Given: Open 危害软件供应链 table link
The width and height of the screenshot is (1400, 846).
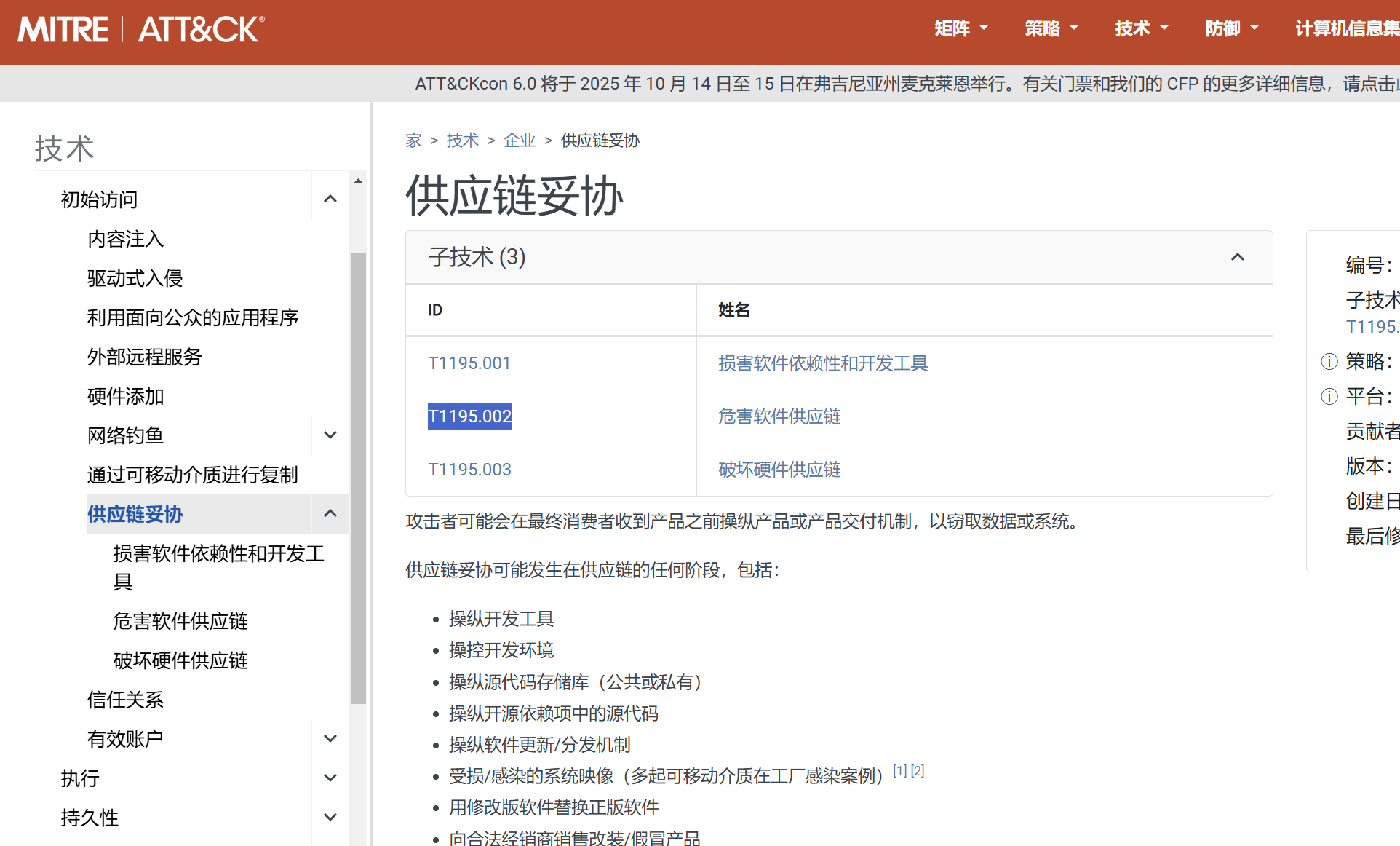Looking at the screenshot, I should click(779, 416).
